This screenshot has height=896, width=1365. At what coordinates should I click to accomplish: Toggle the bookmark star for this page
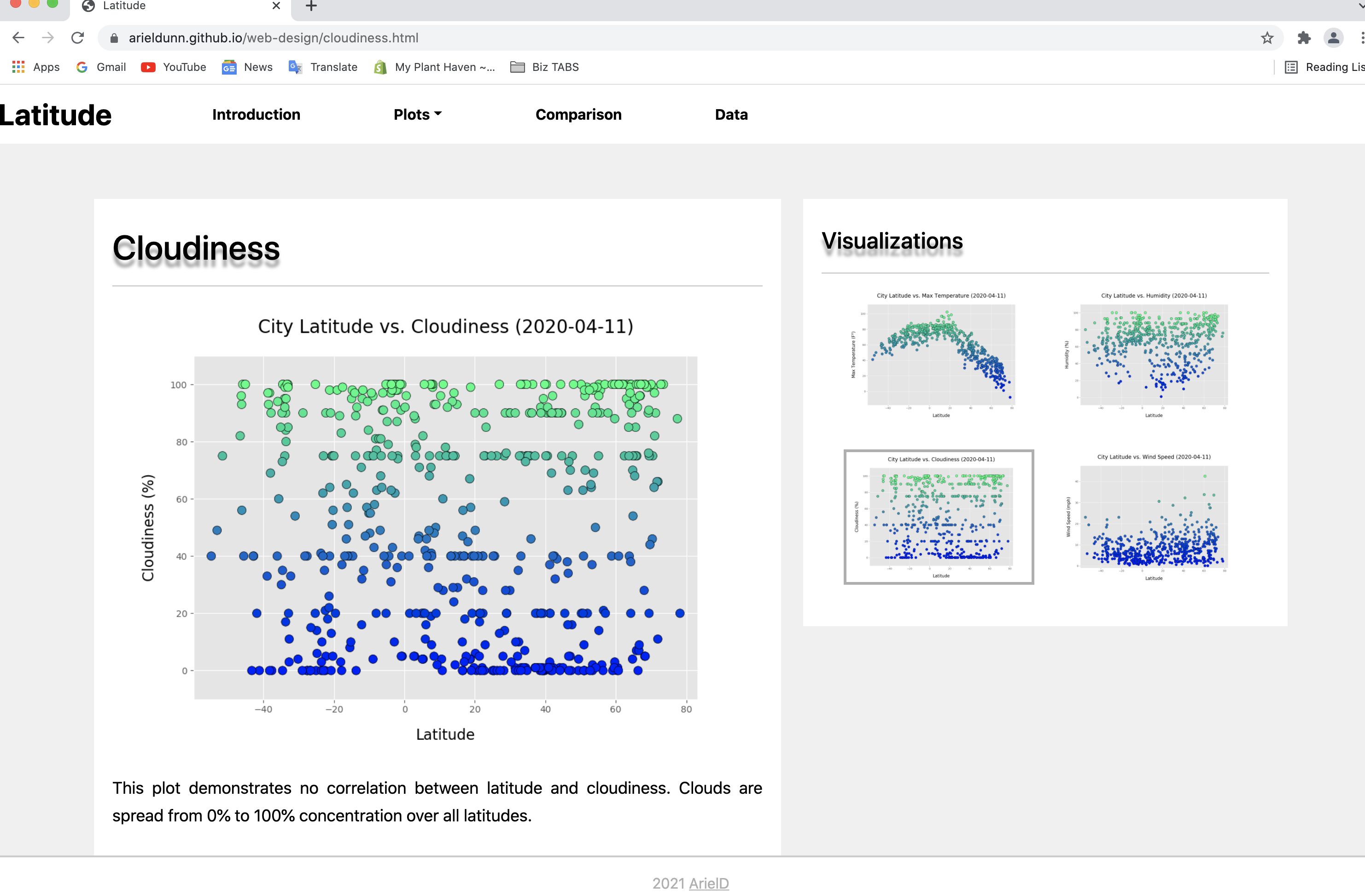coord(1266,38)
